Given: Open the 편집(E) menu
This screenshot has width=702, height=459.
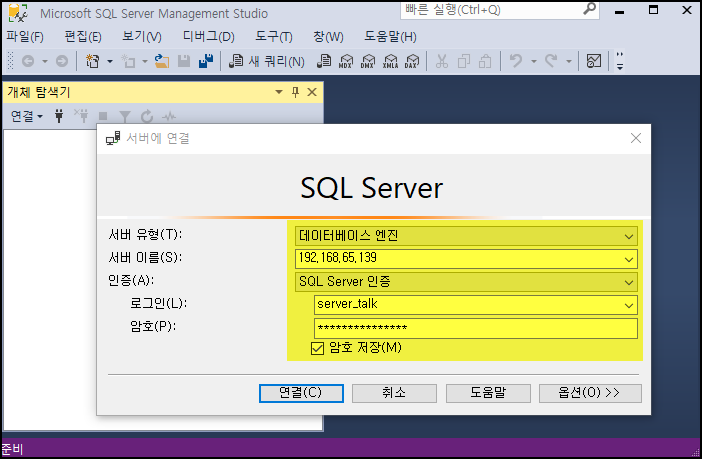Looking at the screenshot, I should pyautogui.click(x=83, y=37).
